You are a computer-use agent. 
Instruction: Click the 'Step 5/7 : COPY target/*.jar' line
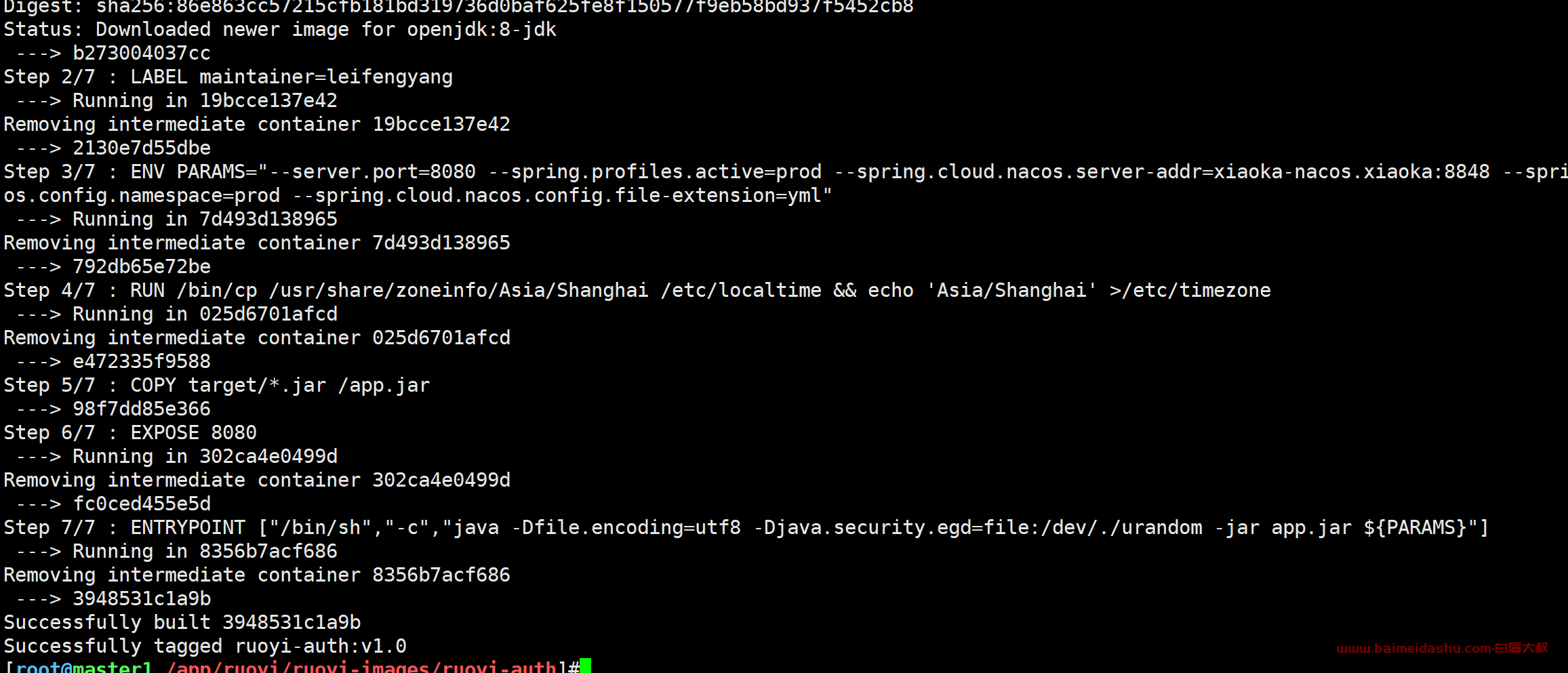217,385
